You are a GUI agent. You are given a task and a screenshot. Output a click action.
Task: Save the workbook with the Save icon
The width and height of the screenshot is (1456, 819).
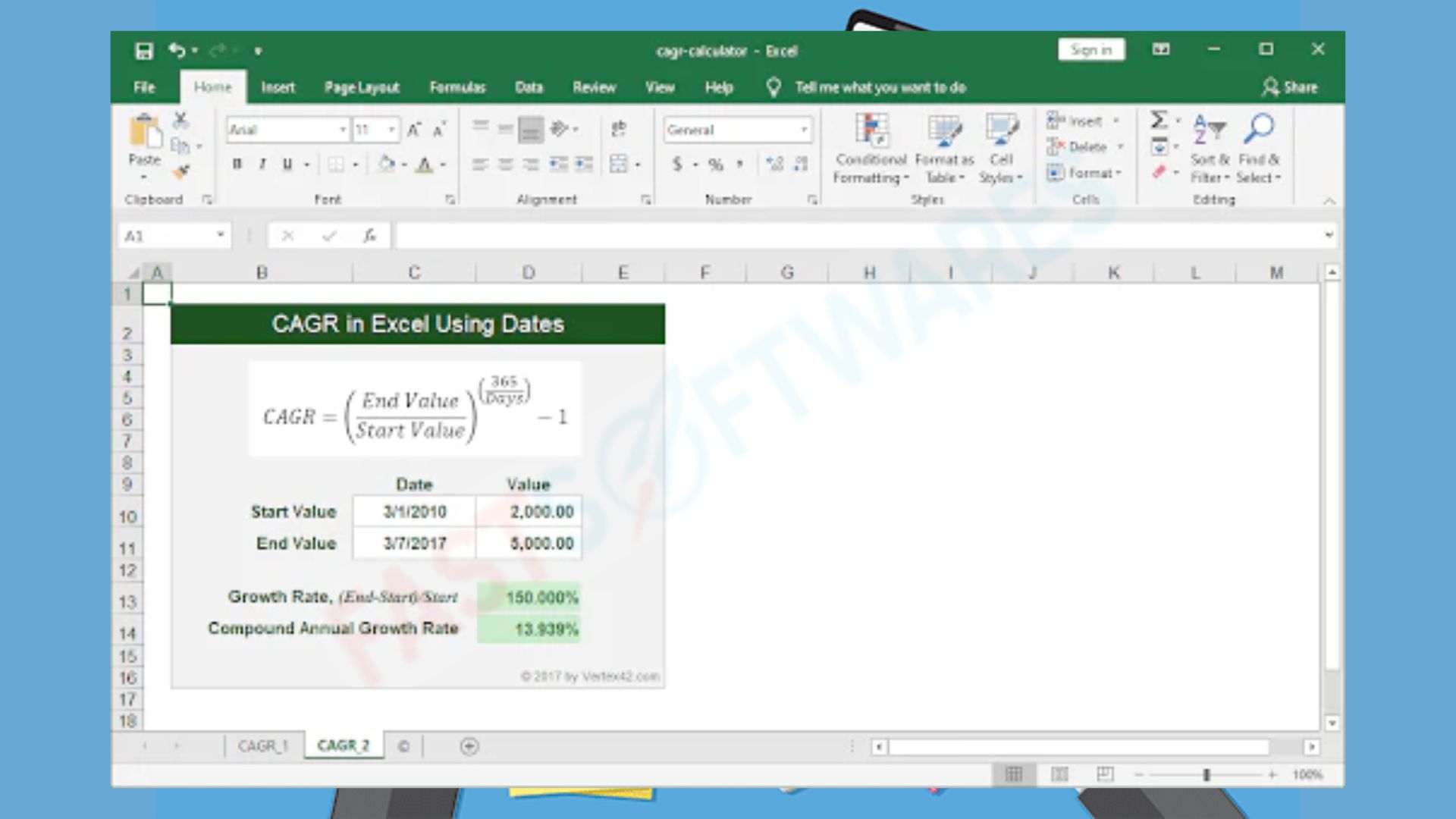[144, 51]
